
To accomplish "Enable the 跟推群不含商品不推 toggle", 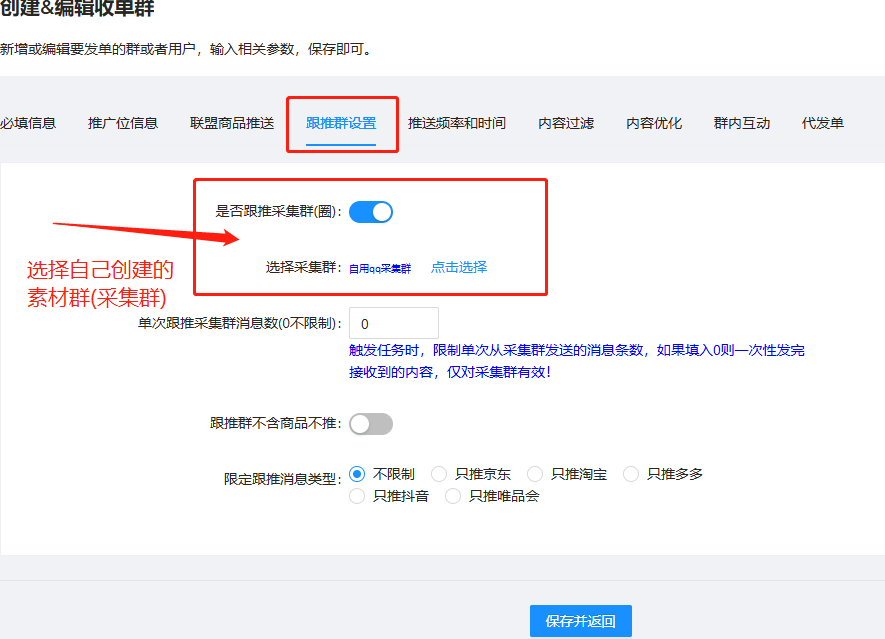I will [x=371, y=424].
